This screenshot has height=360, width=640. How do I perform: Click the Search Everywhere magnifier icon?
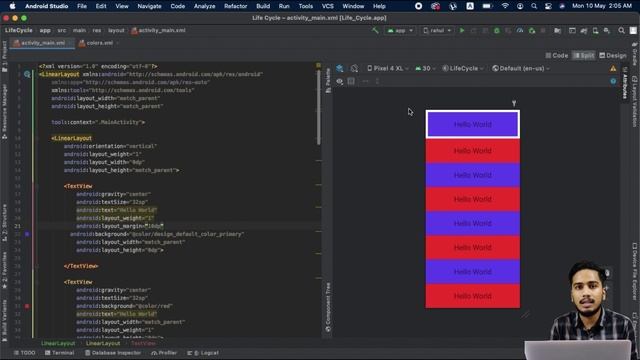[621, 31]
